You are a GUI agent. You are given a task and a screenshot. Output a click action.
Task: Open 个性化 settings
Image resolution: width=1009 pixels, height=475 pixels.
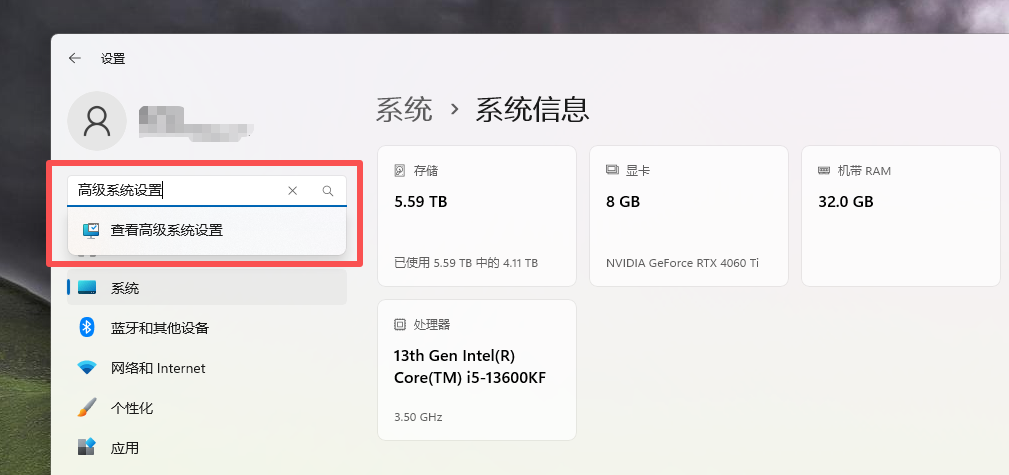207,408
